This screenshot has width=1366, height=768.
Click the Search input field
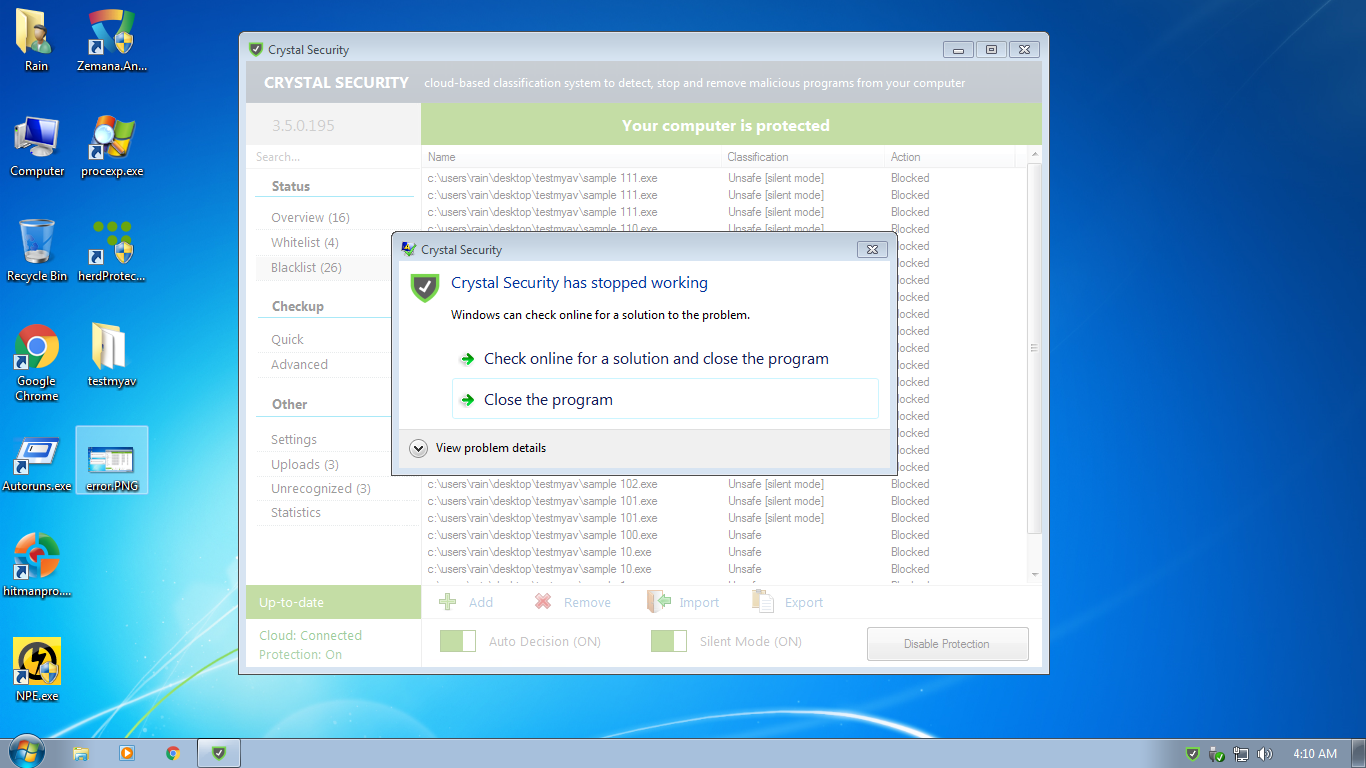click(333, 157)
